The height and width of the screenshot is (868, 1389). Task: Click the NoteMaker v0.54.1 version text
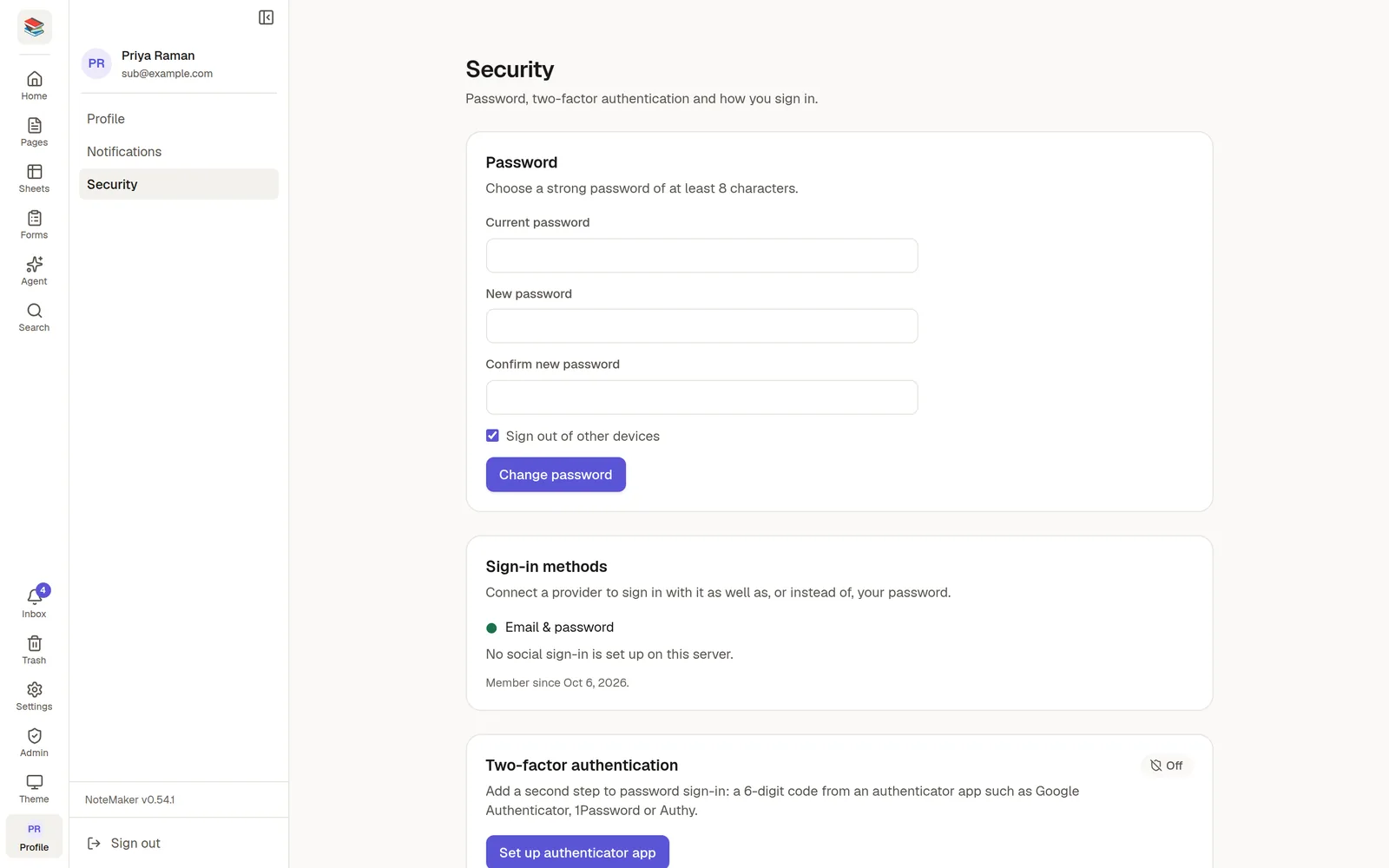[x=129, y=799]
